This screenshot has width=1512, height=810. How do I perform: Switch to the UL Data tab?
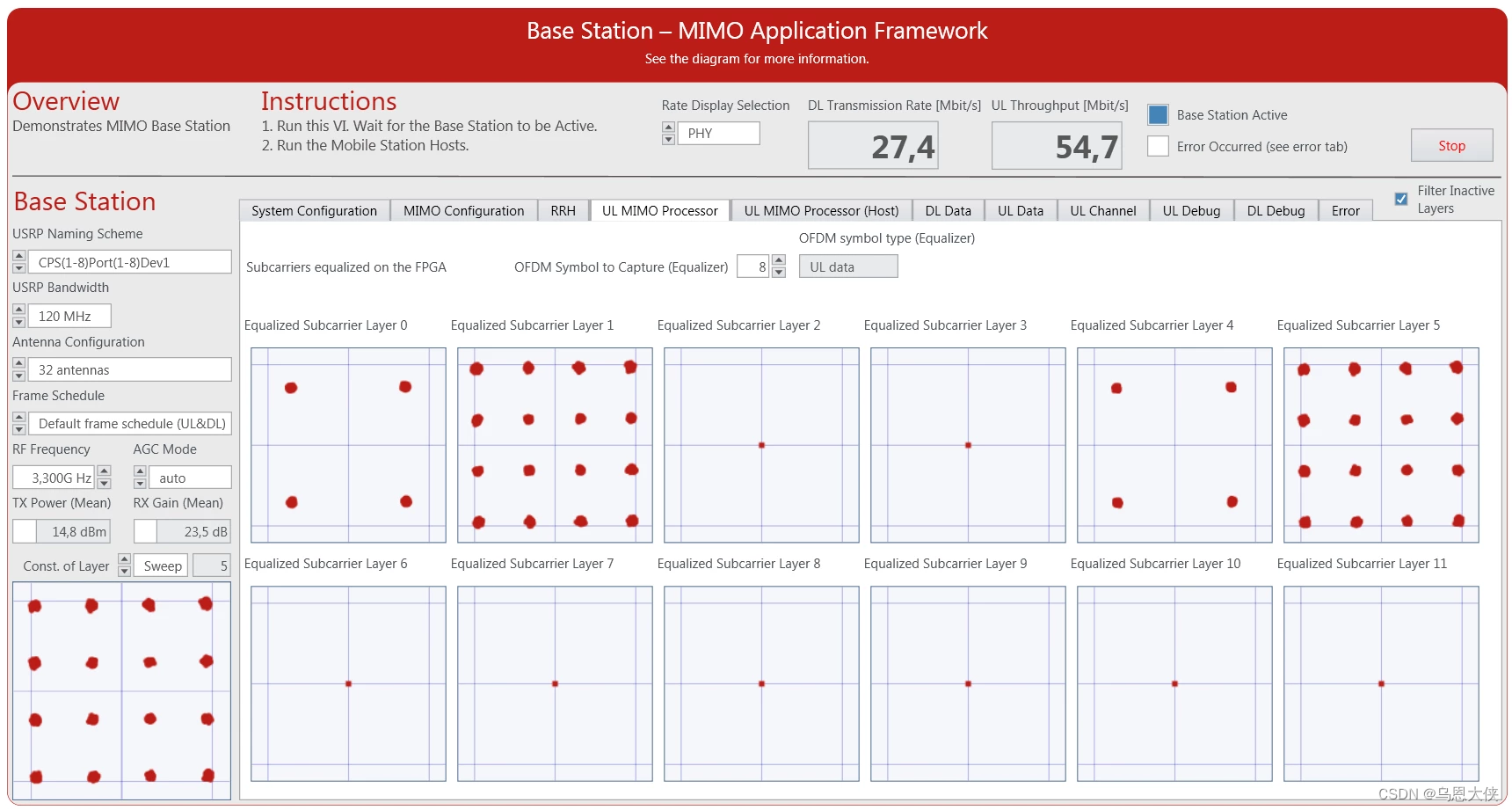(1020, 211)
